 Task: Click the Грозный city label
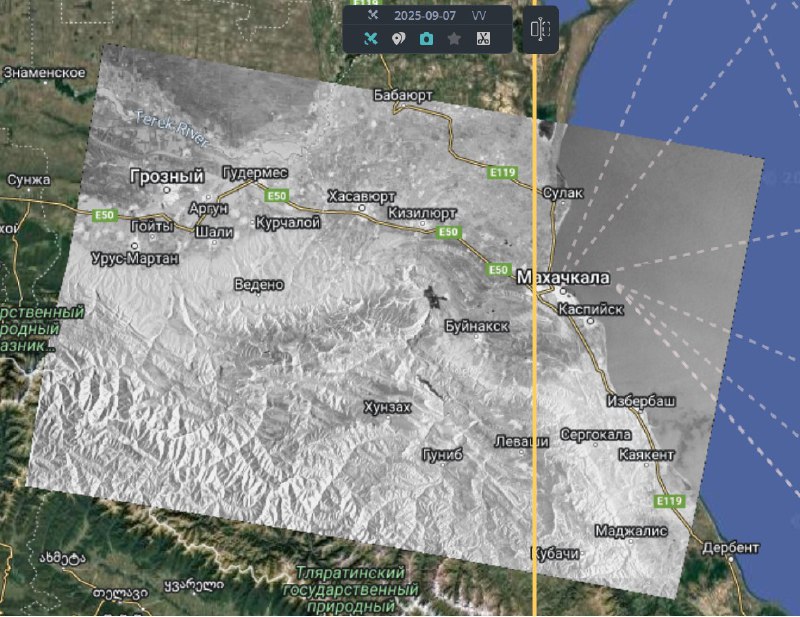pos(166,176)
